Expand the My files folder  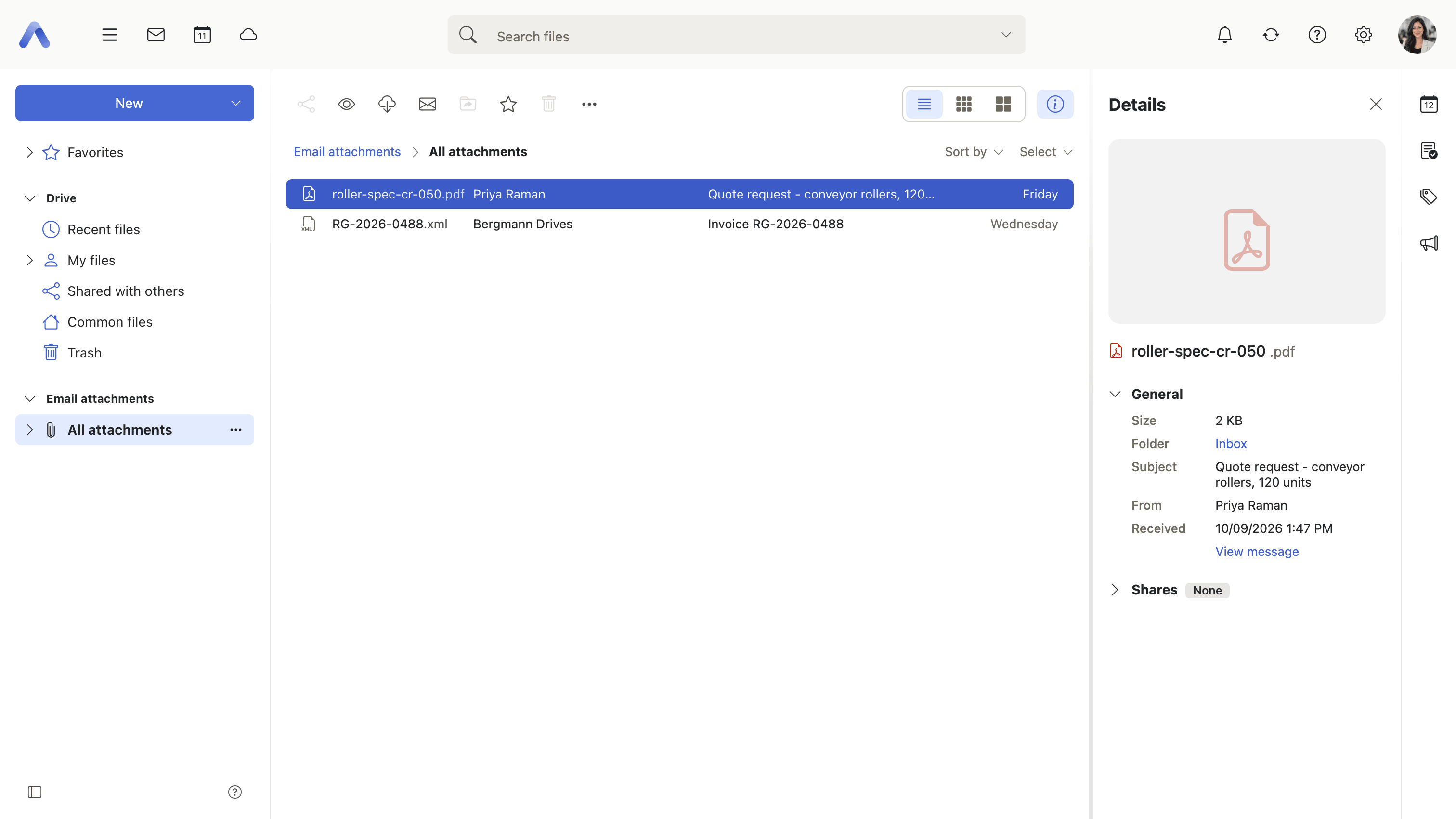pos(29,260)
